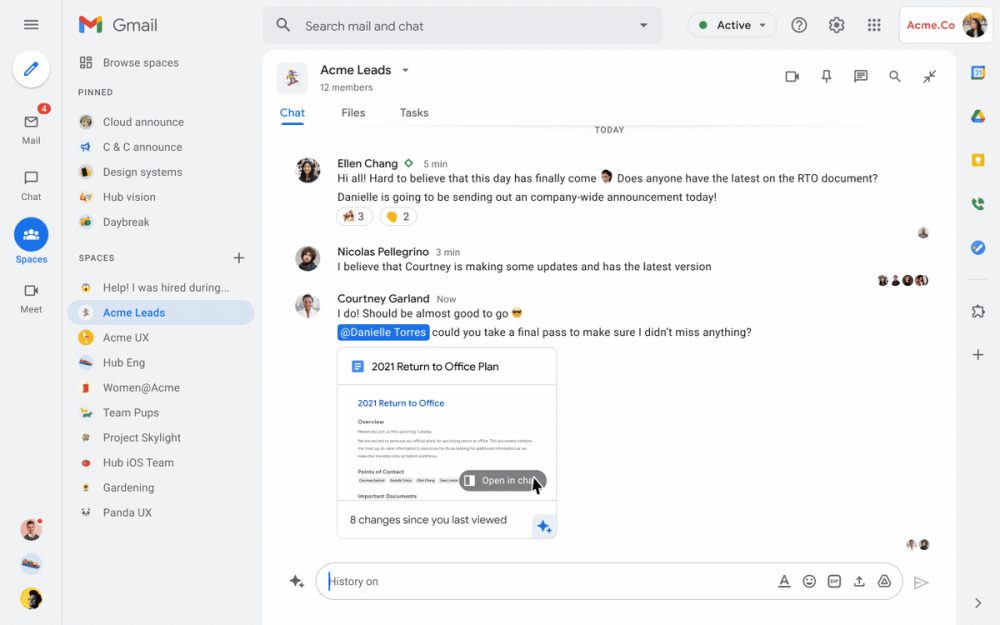Create a new space with the plus button

point(239,257)
